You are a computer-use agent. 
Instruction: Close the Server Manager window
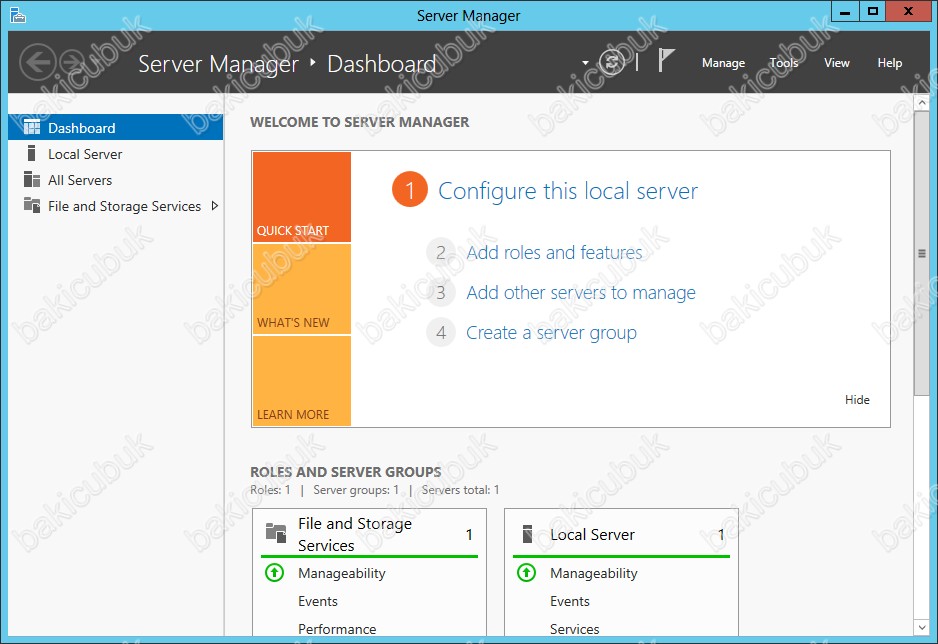tap(908, 11)
